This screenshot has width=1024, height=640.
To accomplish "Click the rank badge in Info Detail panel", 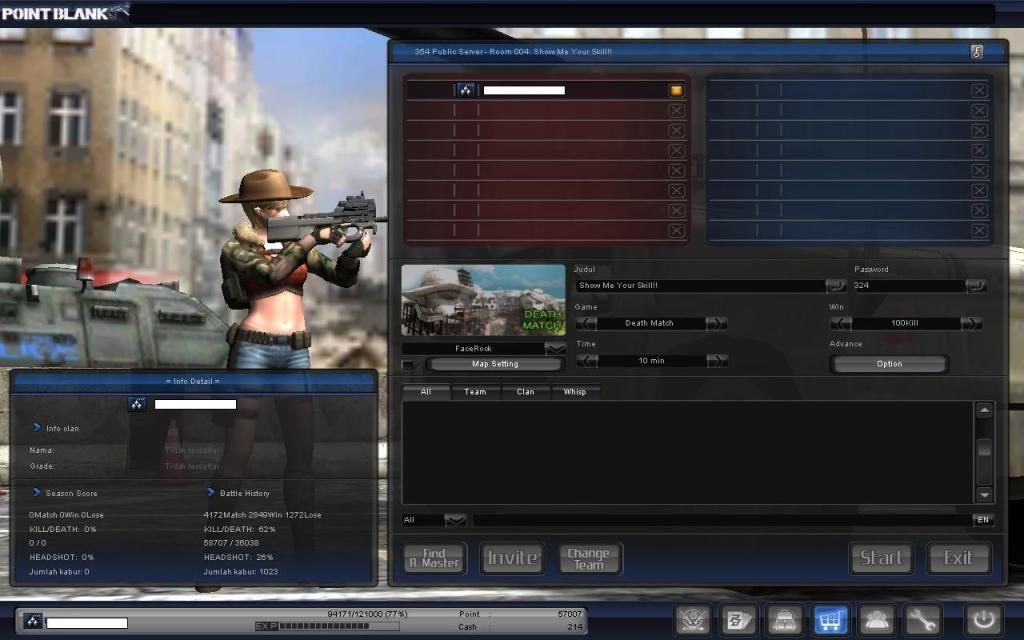I will tap(136, 404).
